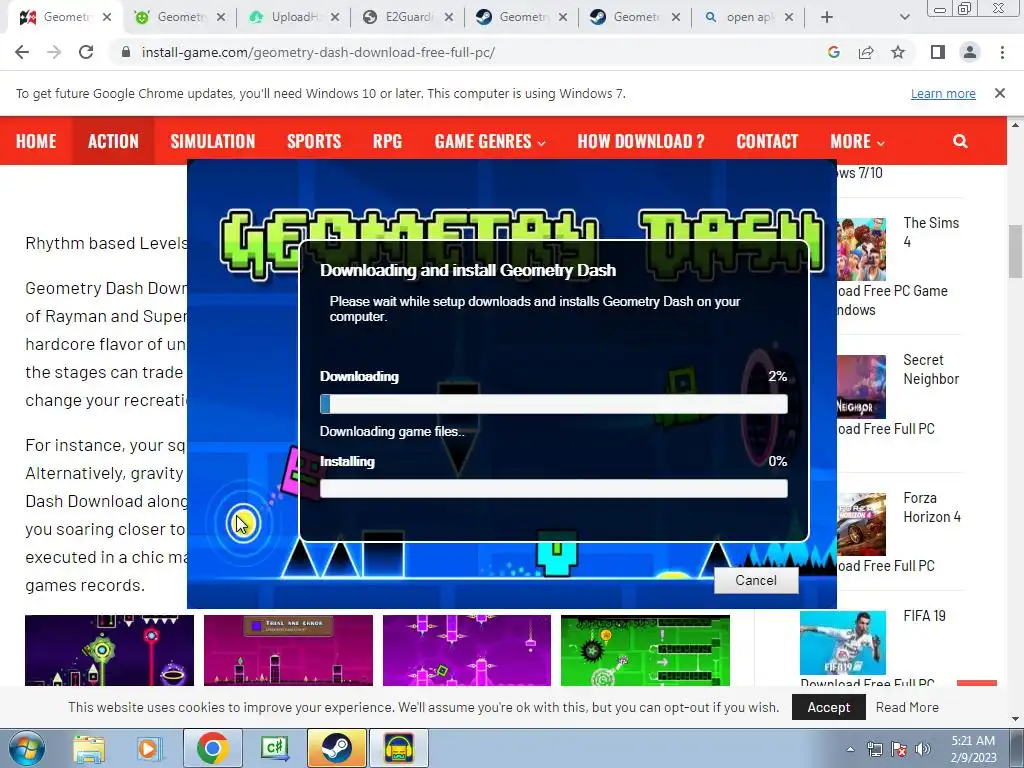Image resolution: width=1024 pixels, height=768 pixels.
Task: Click the FIFA 19 thumbnail image
Action: coord(843,643)
